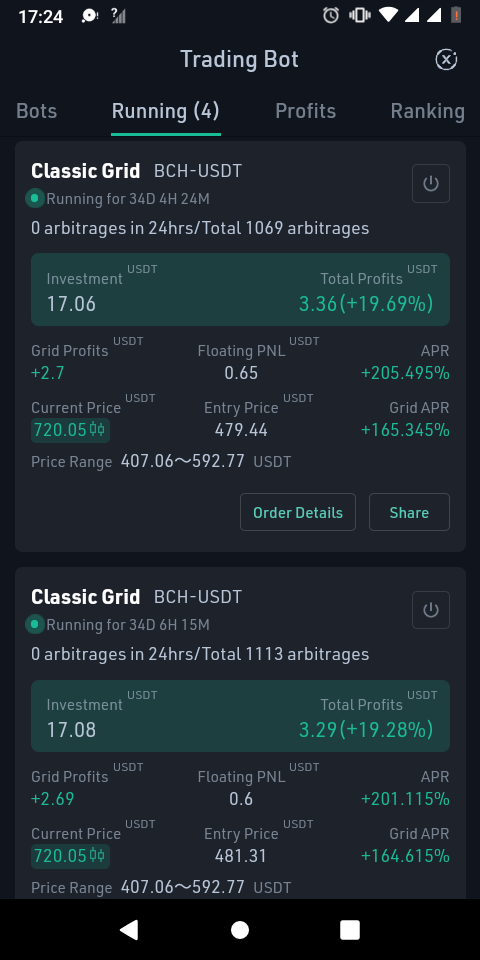The height and width of the screenshot is (960, 480).
Task: Switch to the Bots tab
Action: [x=37, y=111]
